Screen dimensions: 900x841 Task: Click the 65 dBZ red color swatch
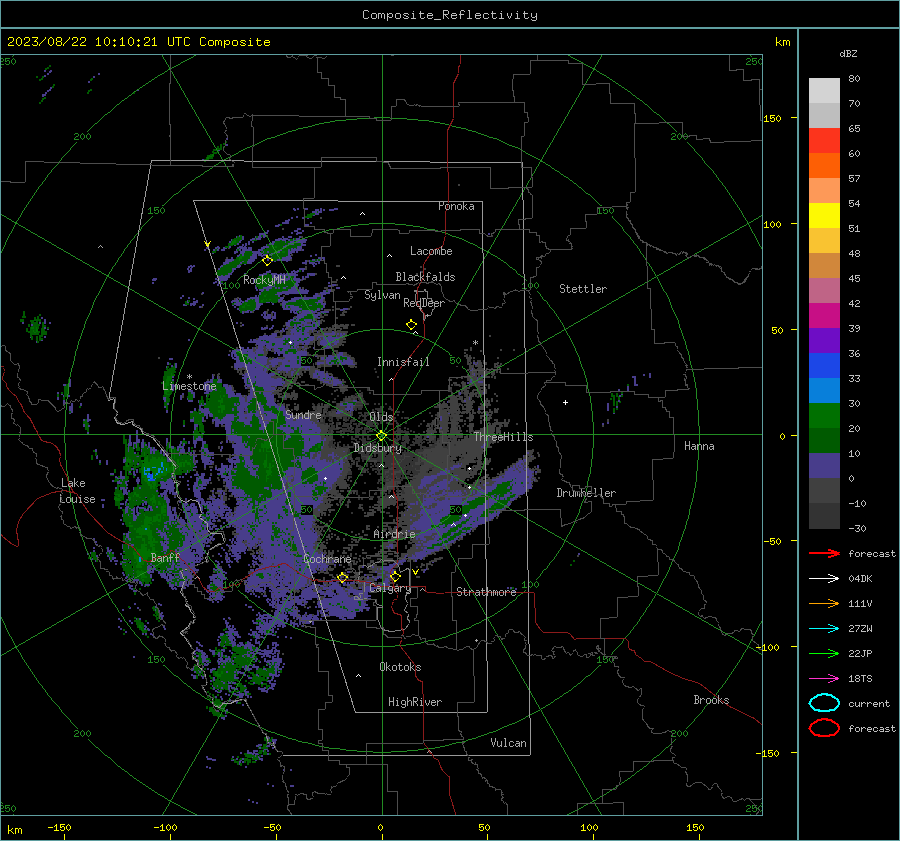(x=824, y=141)
